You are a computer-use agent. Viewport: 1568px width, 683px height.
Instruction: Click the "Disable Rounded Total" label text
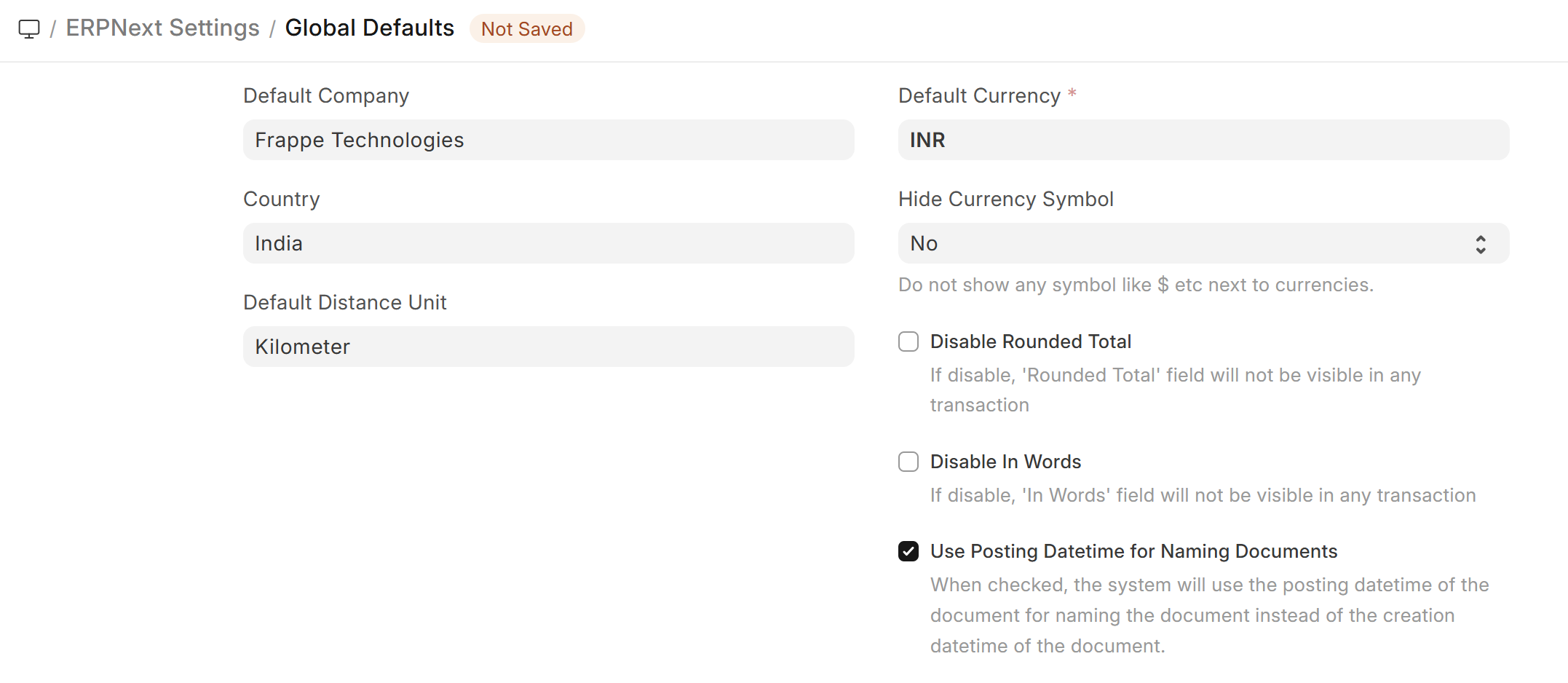[1030, 341]
